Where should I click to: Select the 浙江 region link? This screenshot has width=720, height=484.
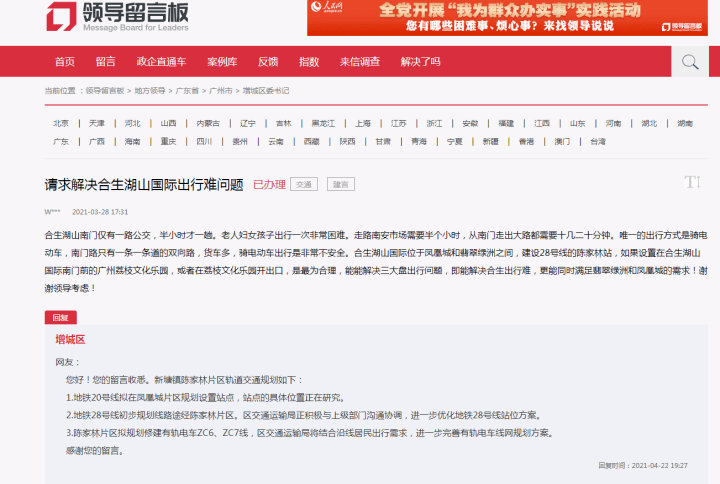point(434,124)
